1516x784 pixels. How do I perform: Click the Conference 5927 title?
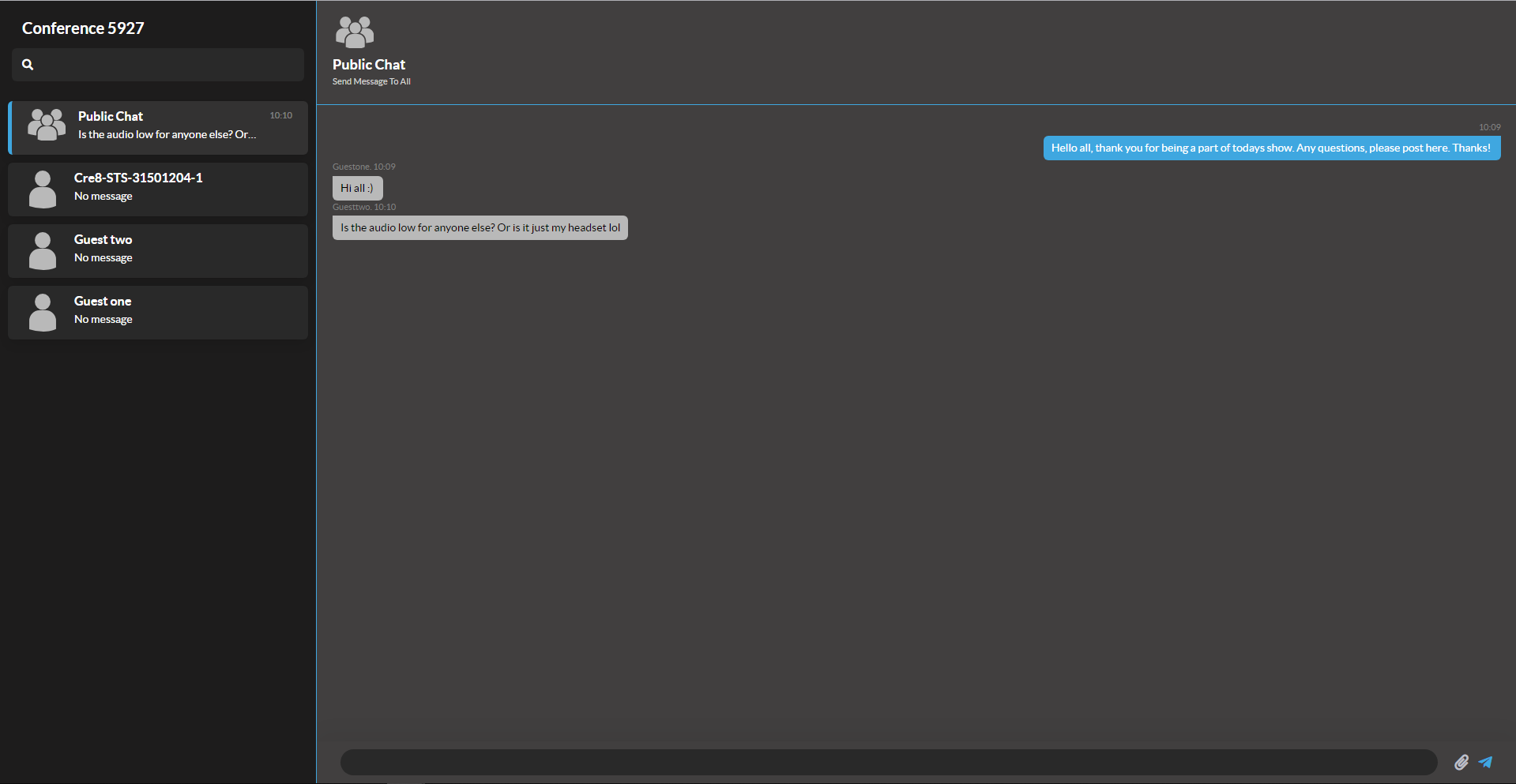pos(83,28)
